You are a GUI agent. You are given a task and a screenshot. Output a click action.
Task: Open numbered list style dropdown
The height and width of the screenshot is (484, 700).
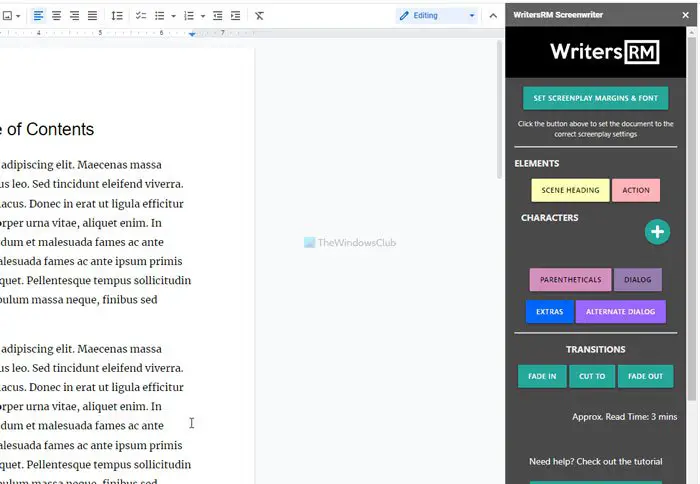tap(203, 16)
